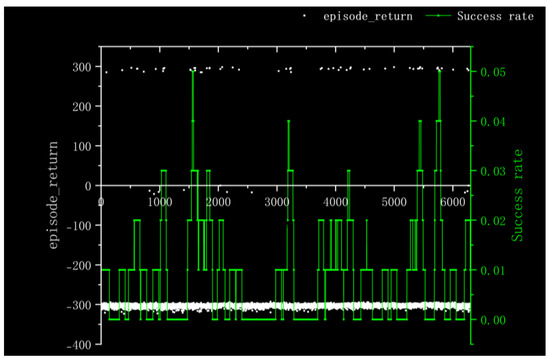Viewport: 550px width, 360px height.
Task: Select the white dot legend marker
Action: 304,16
